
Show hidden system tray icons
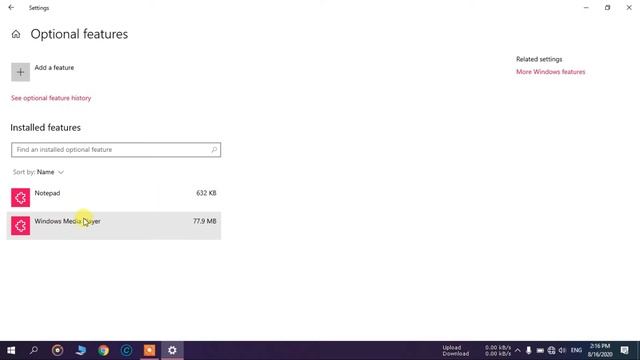[518, 351]
